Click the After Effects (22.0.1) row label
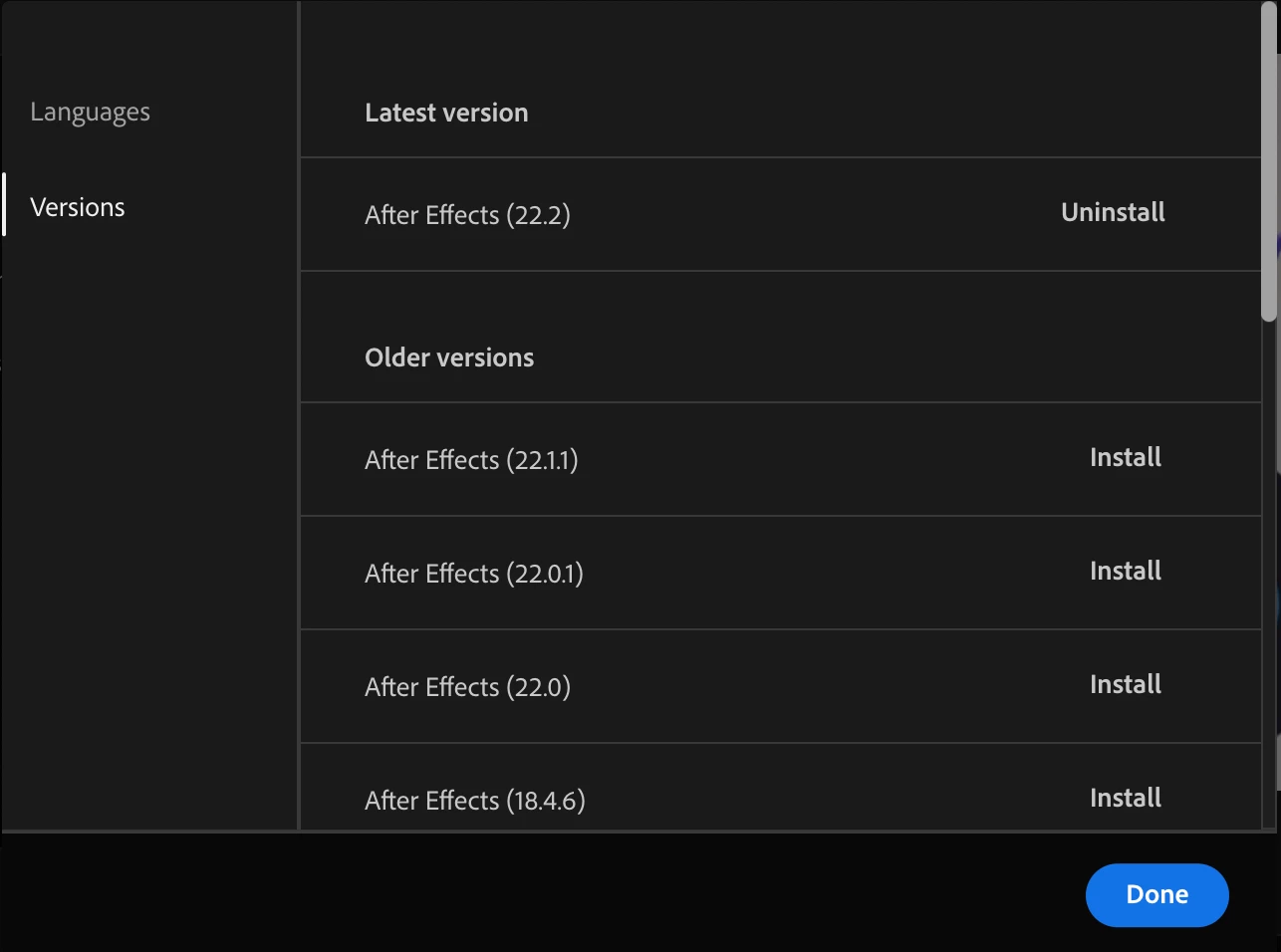Image resolution: width=1281 pixels, height=952 pixels. (x=473, y=574)
